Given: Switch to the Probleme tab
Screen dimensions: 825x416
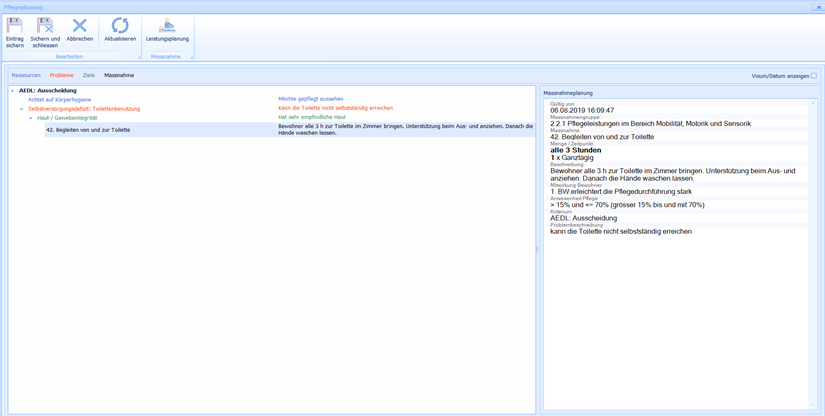Looking at the screenshot, I should click(x=62, y=75).
